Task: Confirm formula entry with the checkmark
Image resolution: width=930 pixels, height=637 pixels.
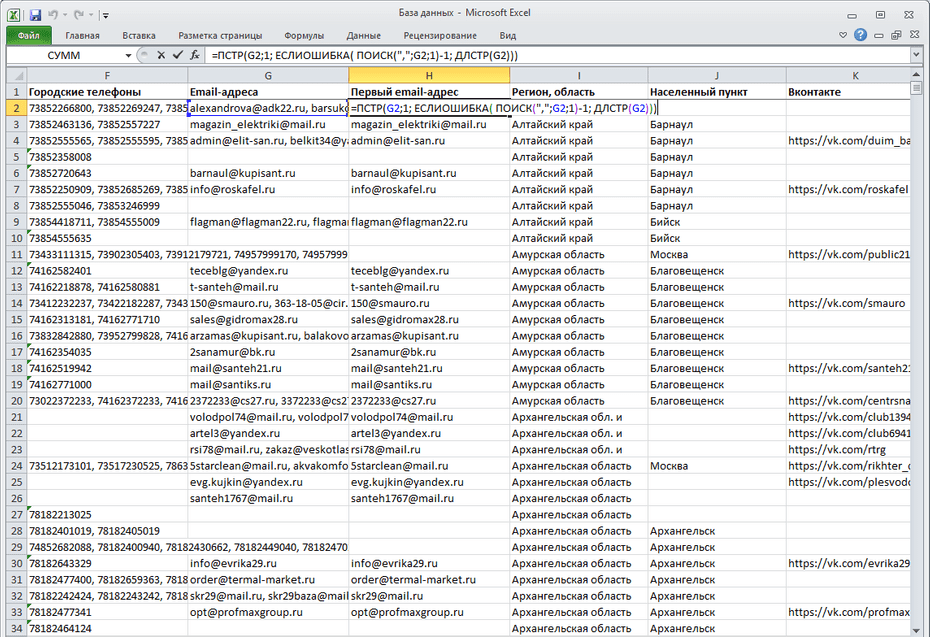Action: tap(177, 55)
